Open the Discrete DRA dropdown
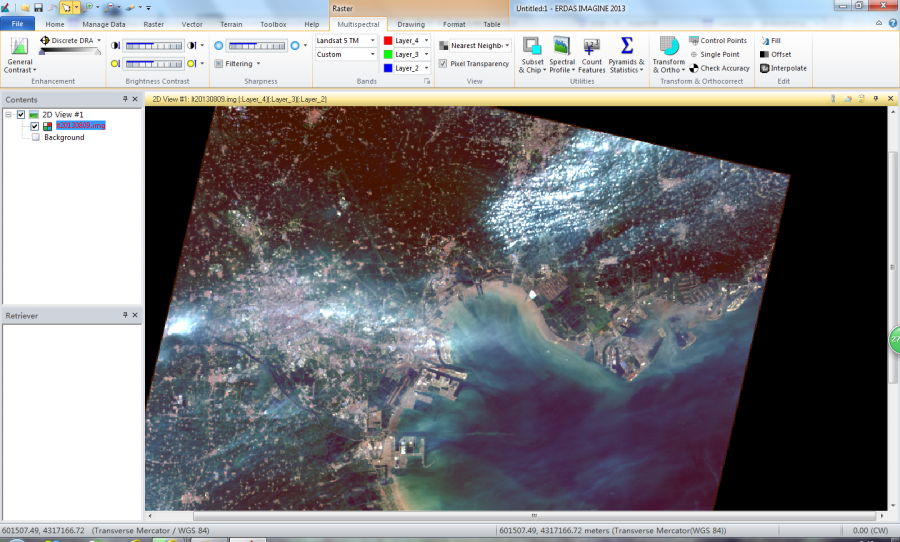The height and width of the screenshot is (542, 900). [x=99, y=40]
